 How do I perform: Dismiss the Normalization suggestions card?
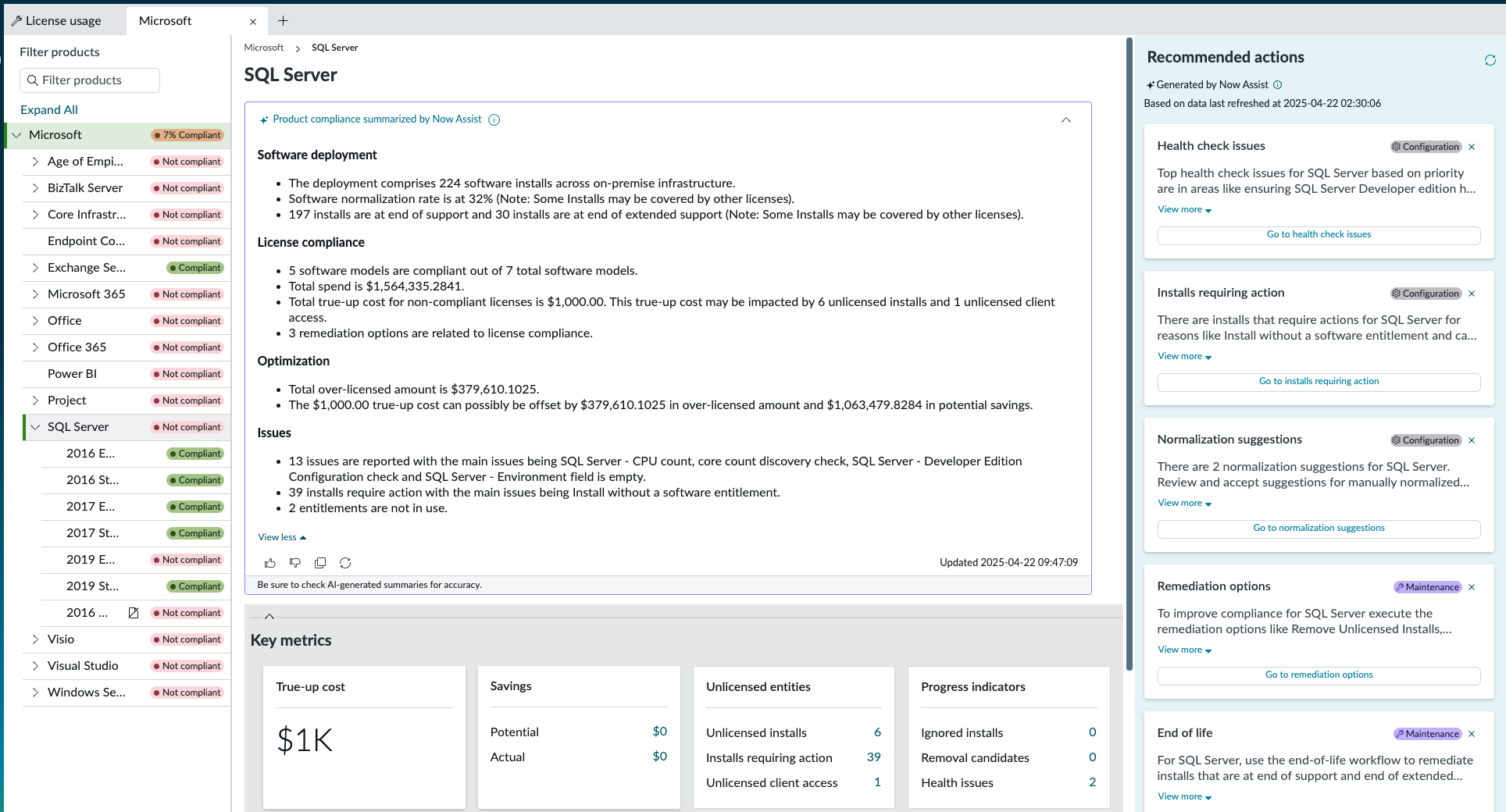tap(1472, 440)
